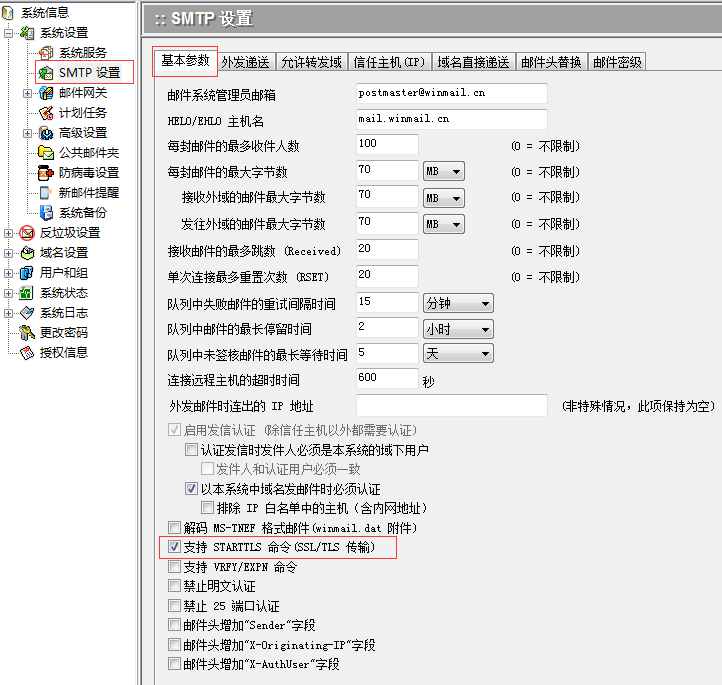
Task: Click the 系统备份 icon
Action: [46, 213]
